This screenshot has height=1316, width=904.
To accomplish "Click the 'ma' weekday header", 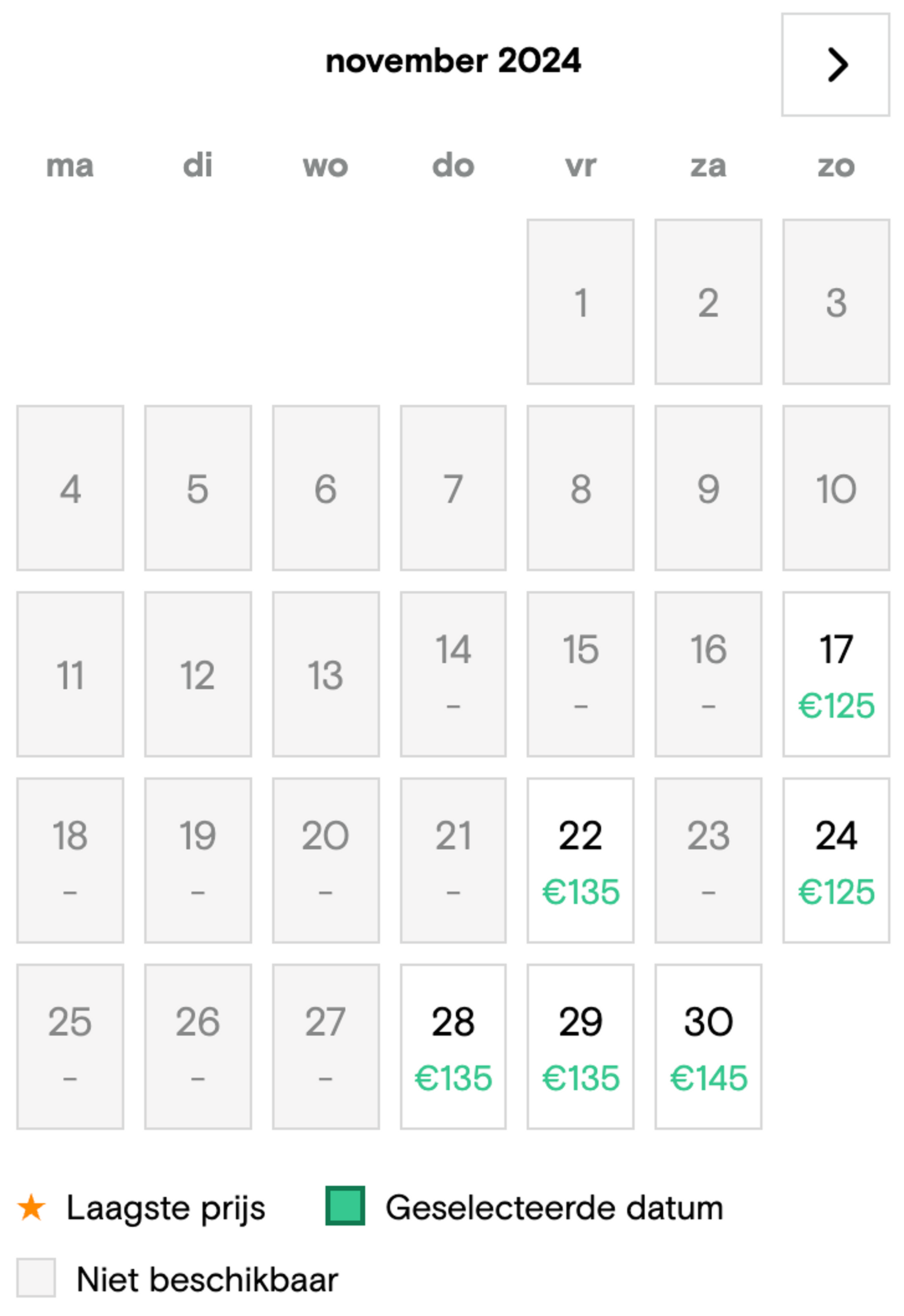I will click(x=70, y=166).
